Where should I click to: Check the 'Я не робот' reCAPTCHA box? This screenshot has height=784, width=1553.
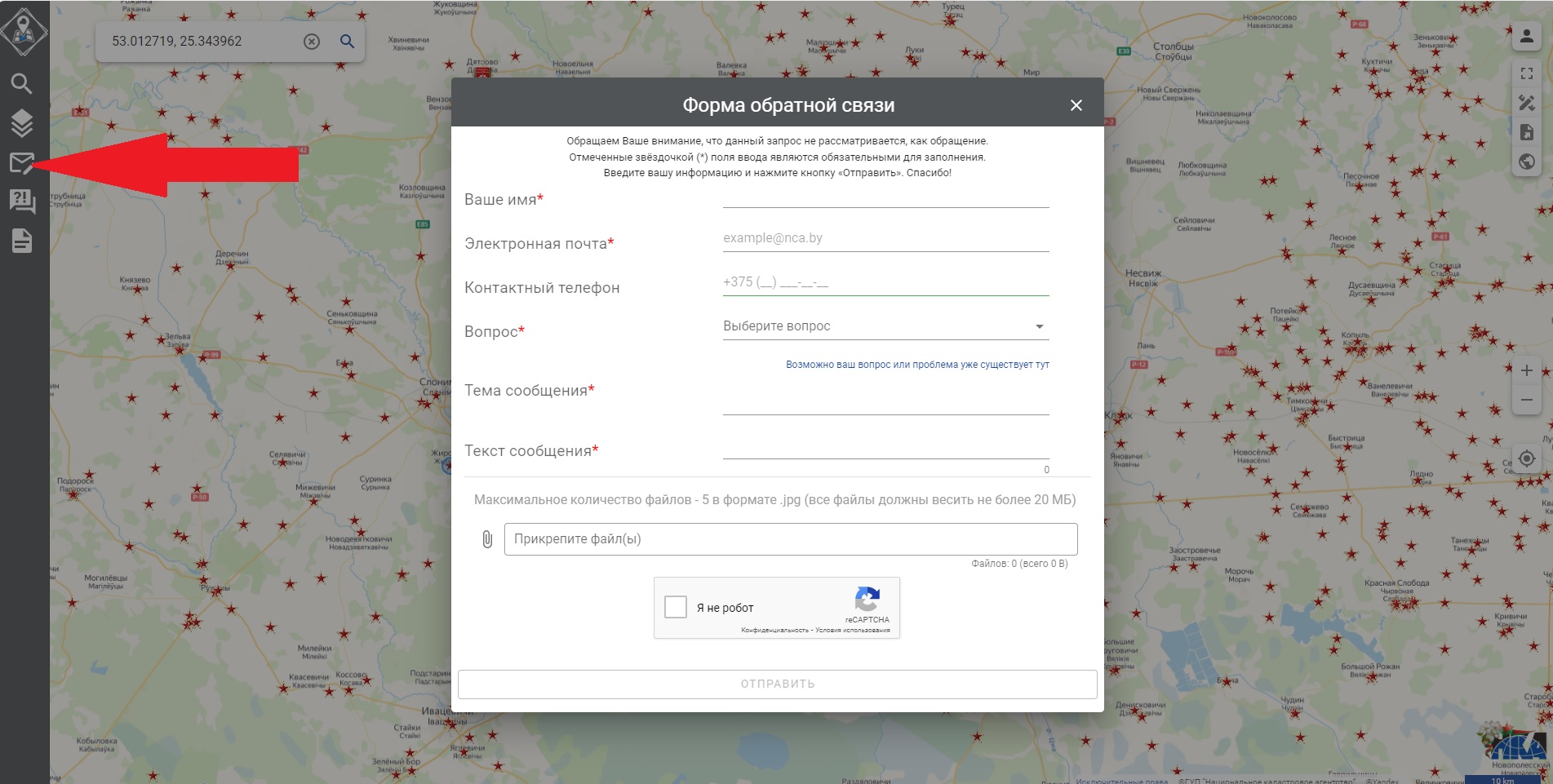click(x=676, y=607)
